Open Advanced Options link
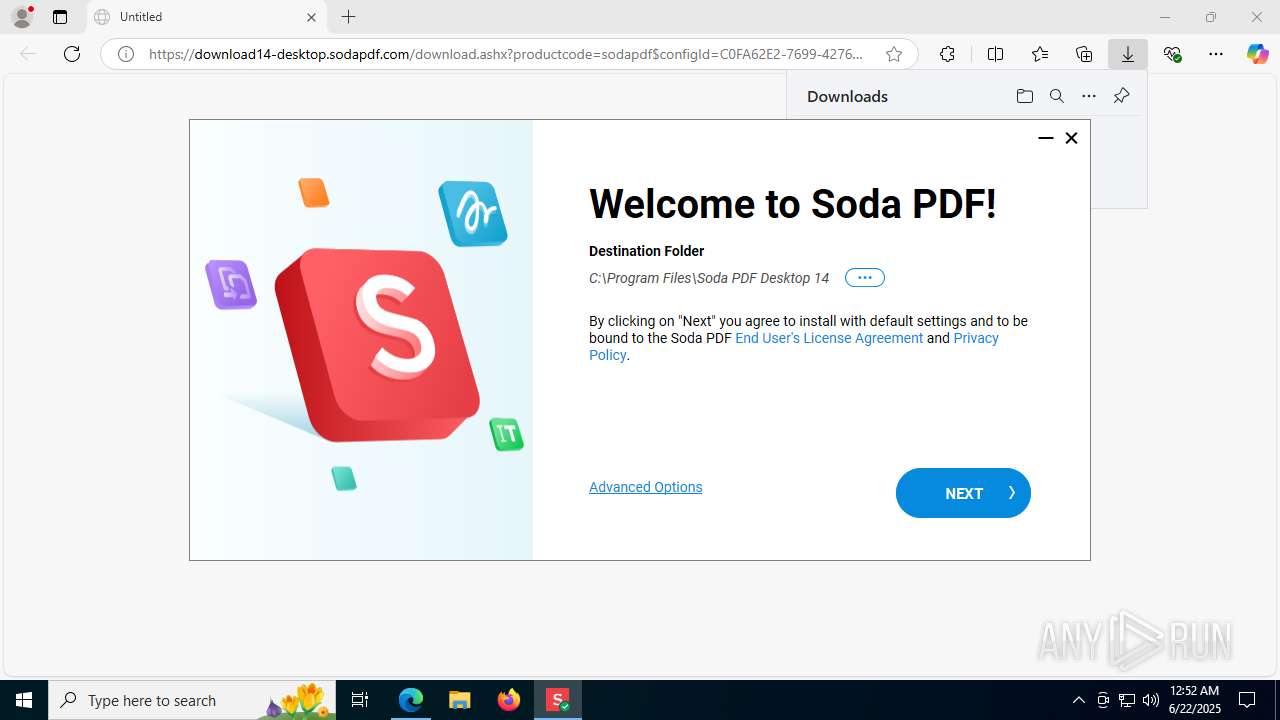The image size is (1280, 720). click(645, 487)
